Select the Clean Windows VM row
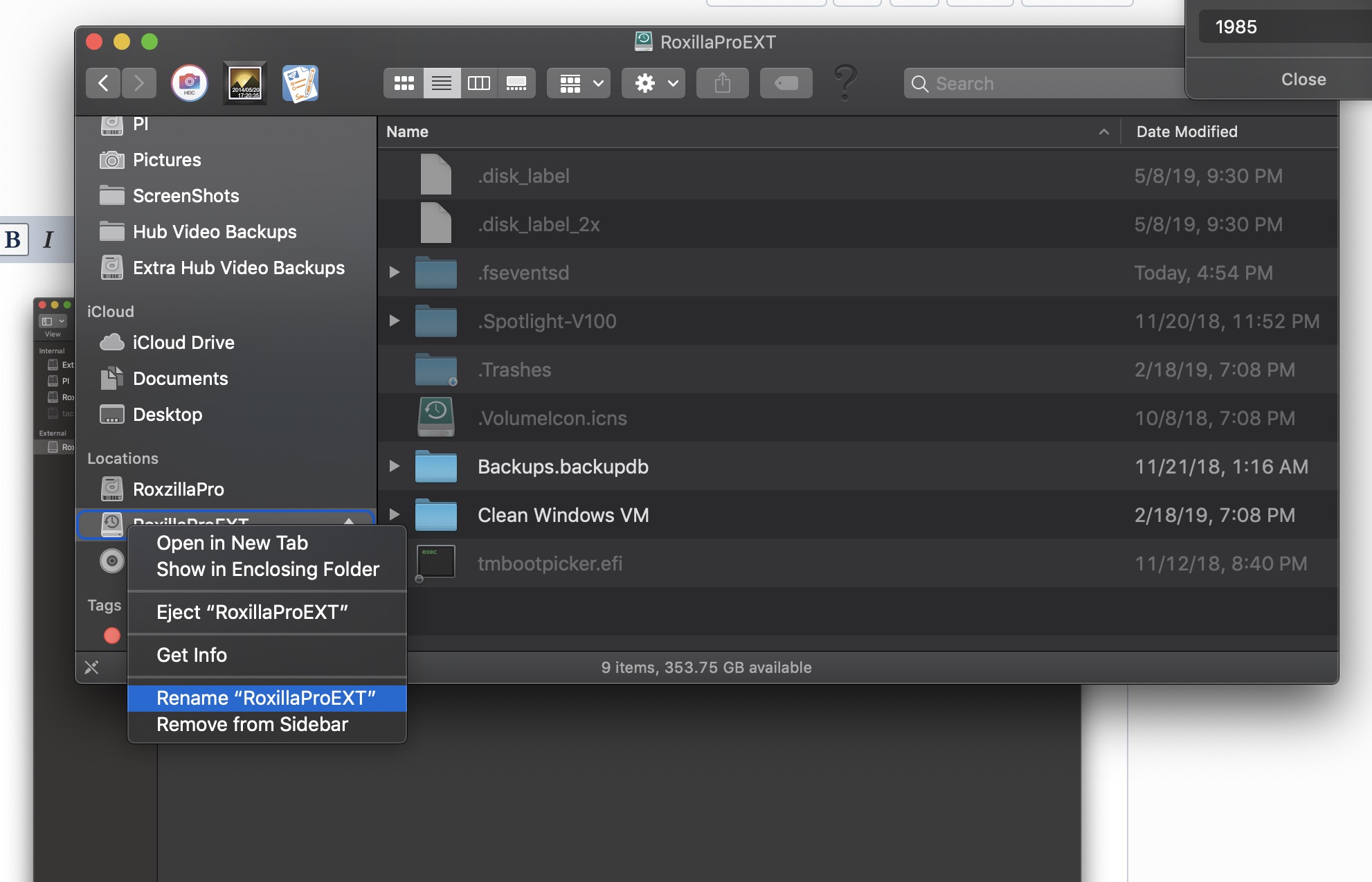1372x882 pixels. coord(858,515)
